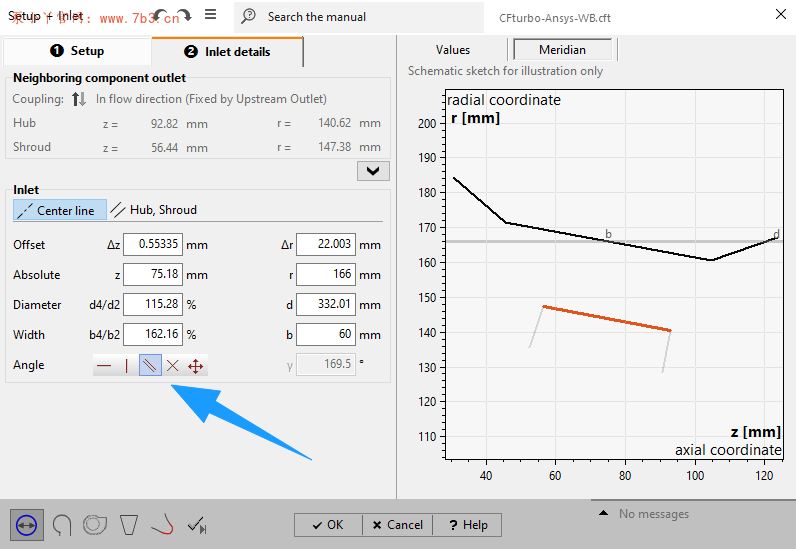This screenshot has width=796, height=549.
Task: Select Center line inlet mode
Action: coord(60,210)
